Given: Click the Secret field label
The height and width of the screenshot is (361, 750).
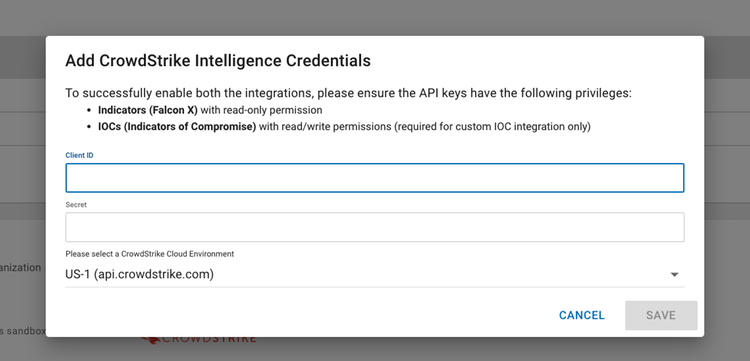Looking at the screenshot, I should 76,204.
